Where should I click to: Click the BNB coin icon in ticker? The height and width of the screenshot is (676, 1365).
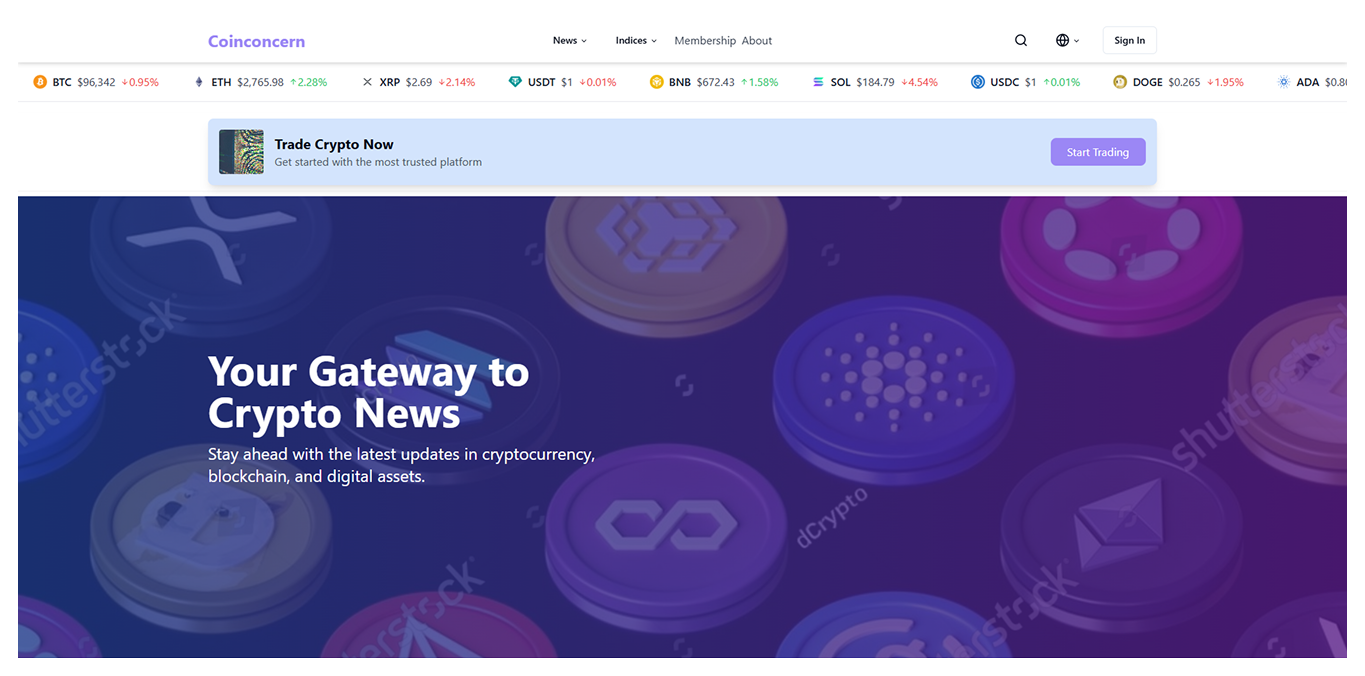coord(657,82)
